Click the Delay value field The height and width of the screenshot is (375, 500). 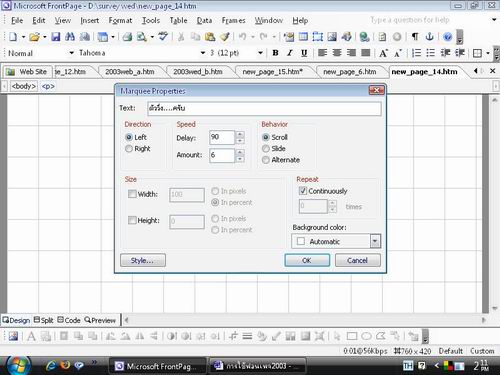pyautogui.click(x=222, y=137)
